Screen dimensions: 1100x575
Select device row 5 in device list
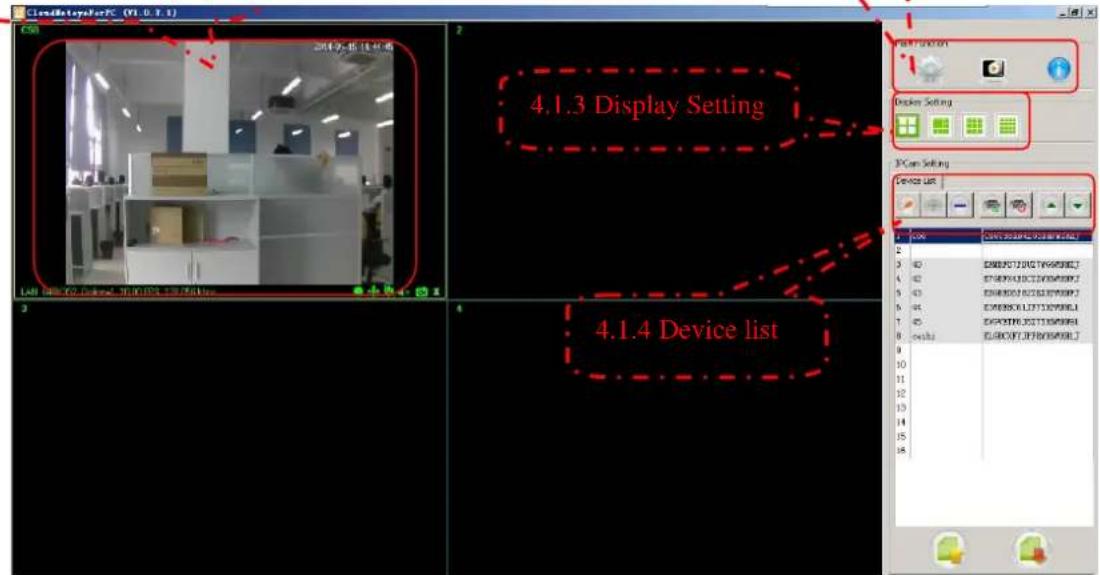(x=993, y=292)
